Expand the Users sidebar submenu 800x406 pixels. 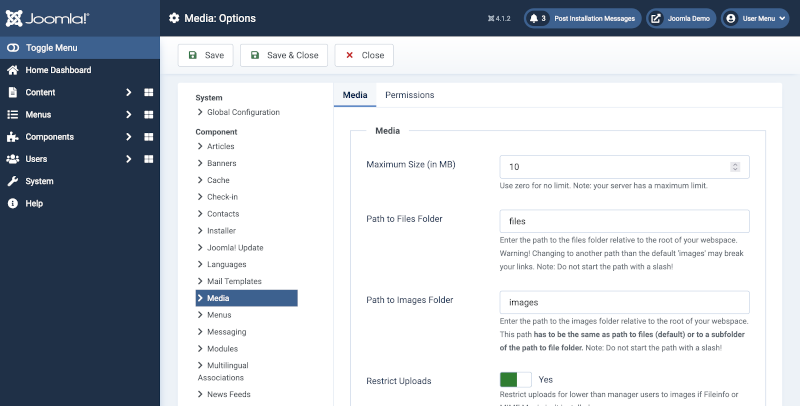pyautogui.click(x=128, y=159)
